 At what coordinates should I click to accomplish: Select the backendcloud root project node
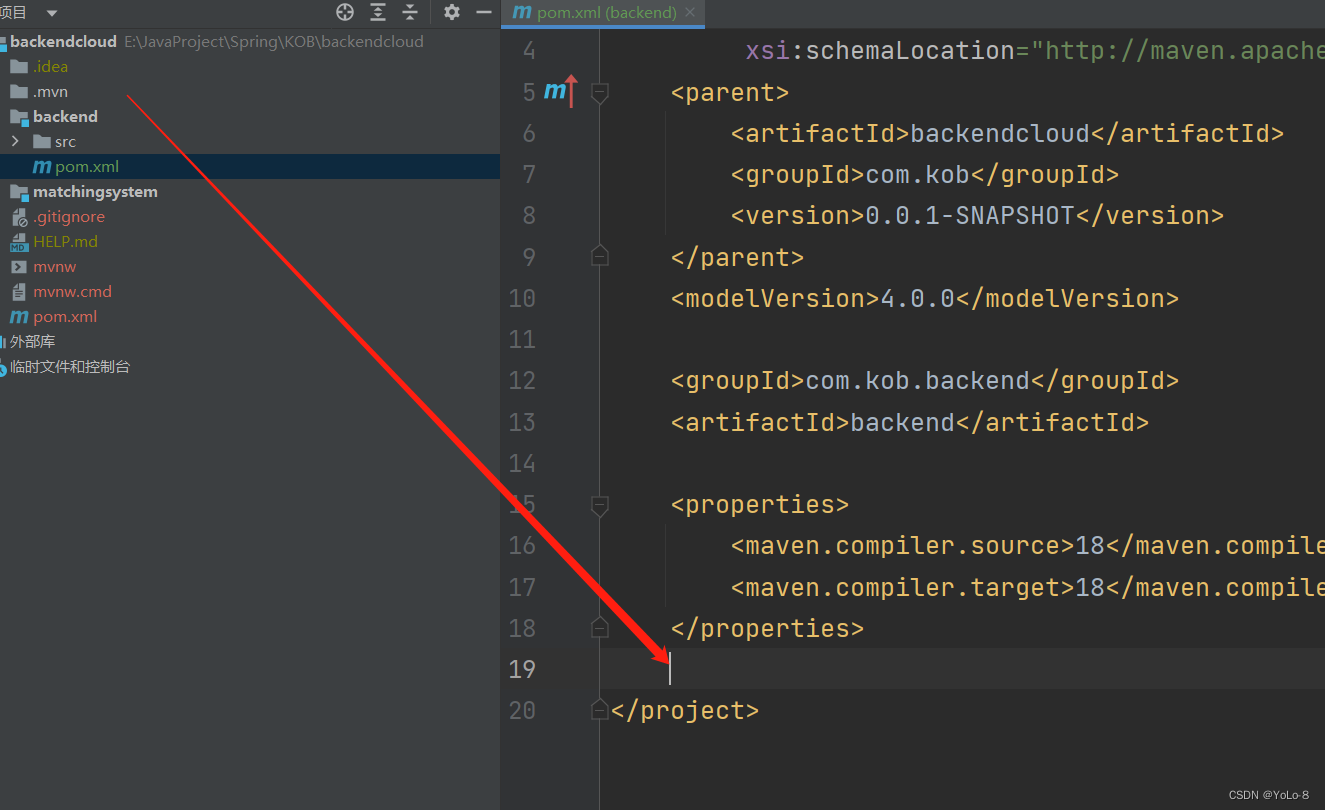point(63,42)
